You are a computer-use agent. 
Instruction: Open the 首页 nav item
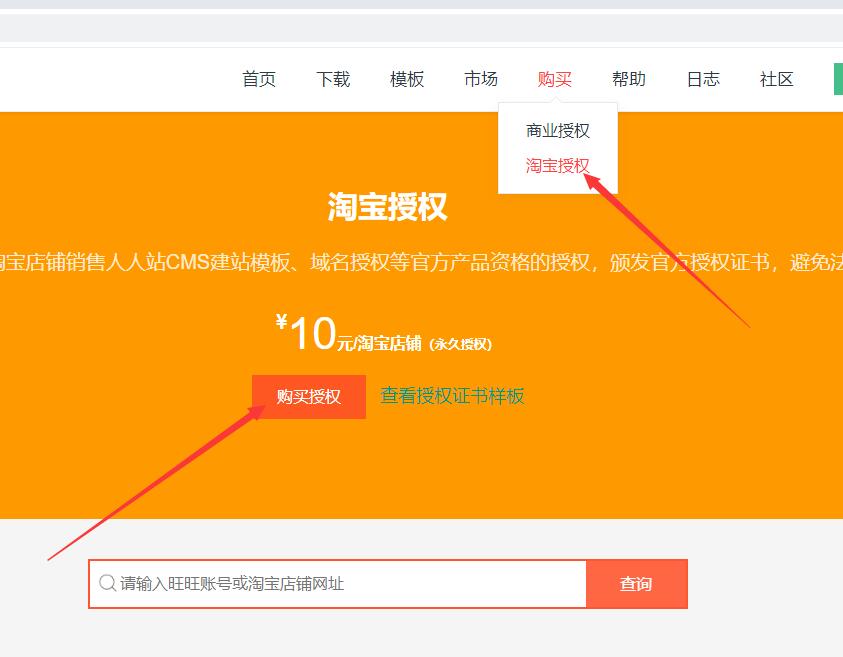pos(259,79)
